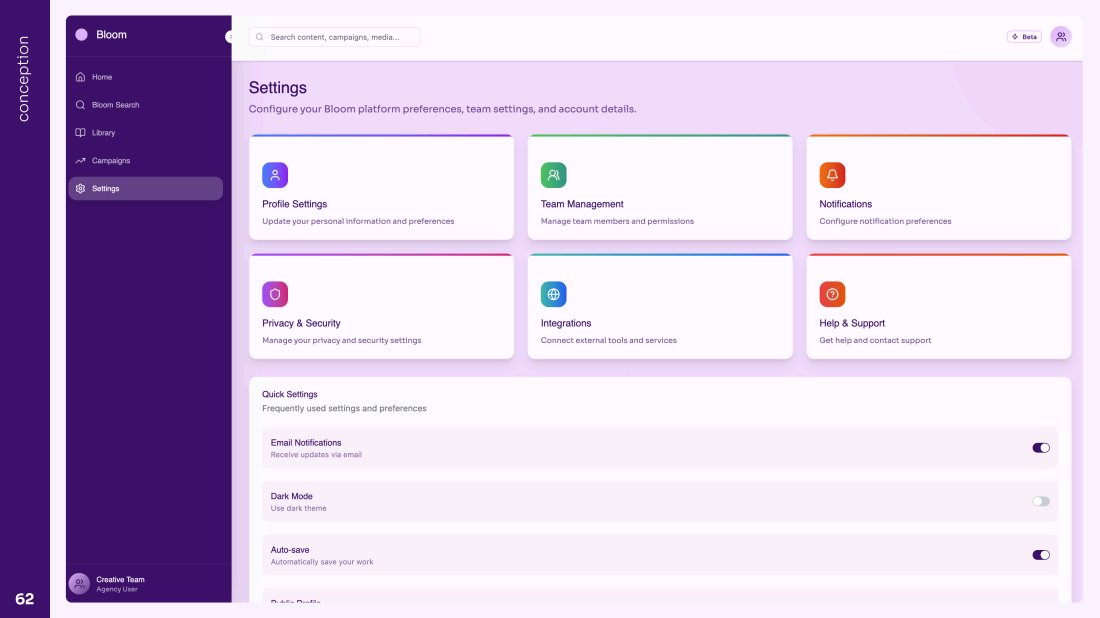Click the Beta badge button
This screenshot has width=1100, height=618.
pyautogui.click(x=1024, y=37)
